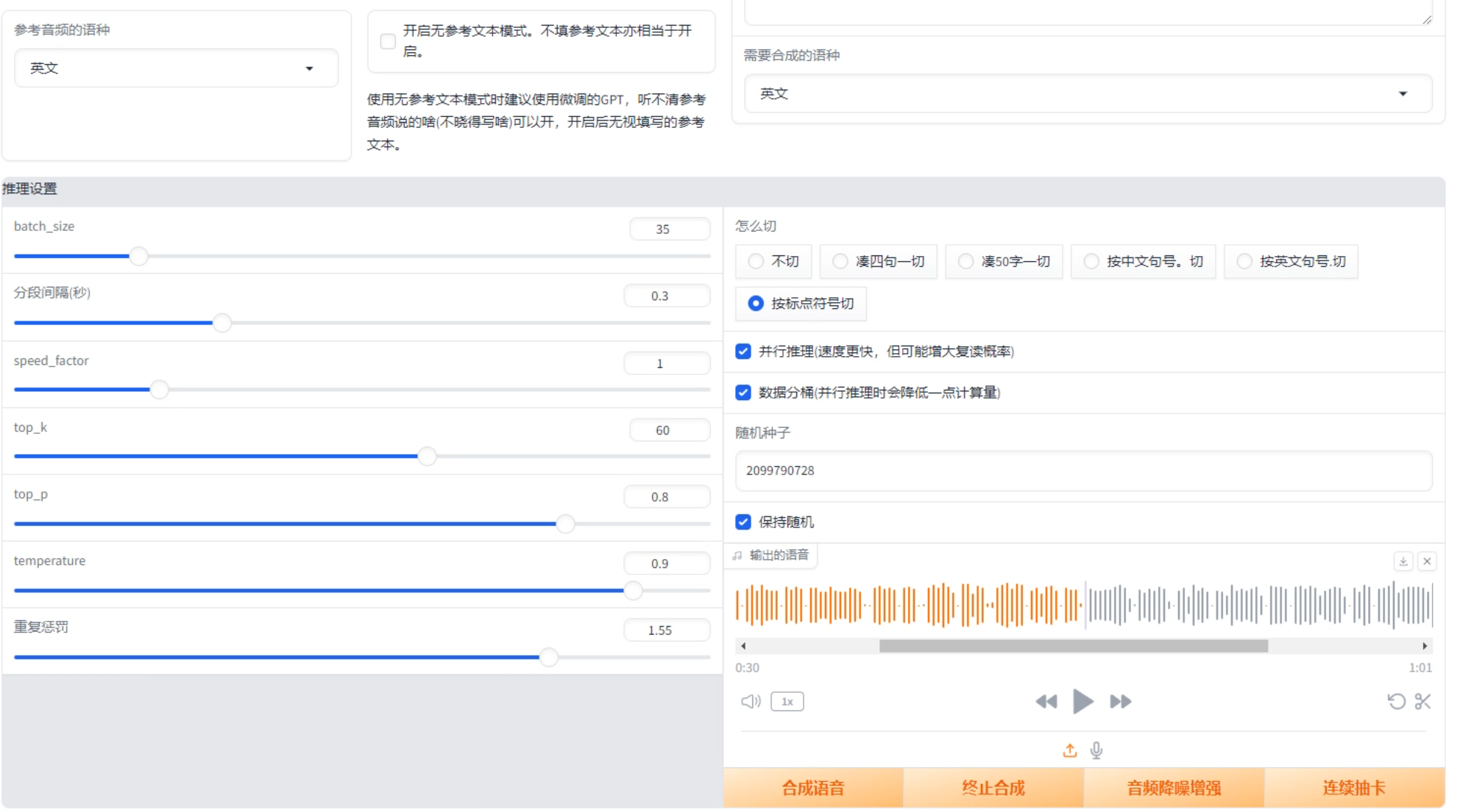Toggle the 保持随机 checkbox
The width and height of the screenshot is (1460, 812).
743,522
